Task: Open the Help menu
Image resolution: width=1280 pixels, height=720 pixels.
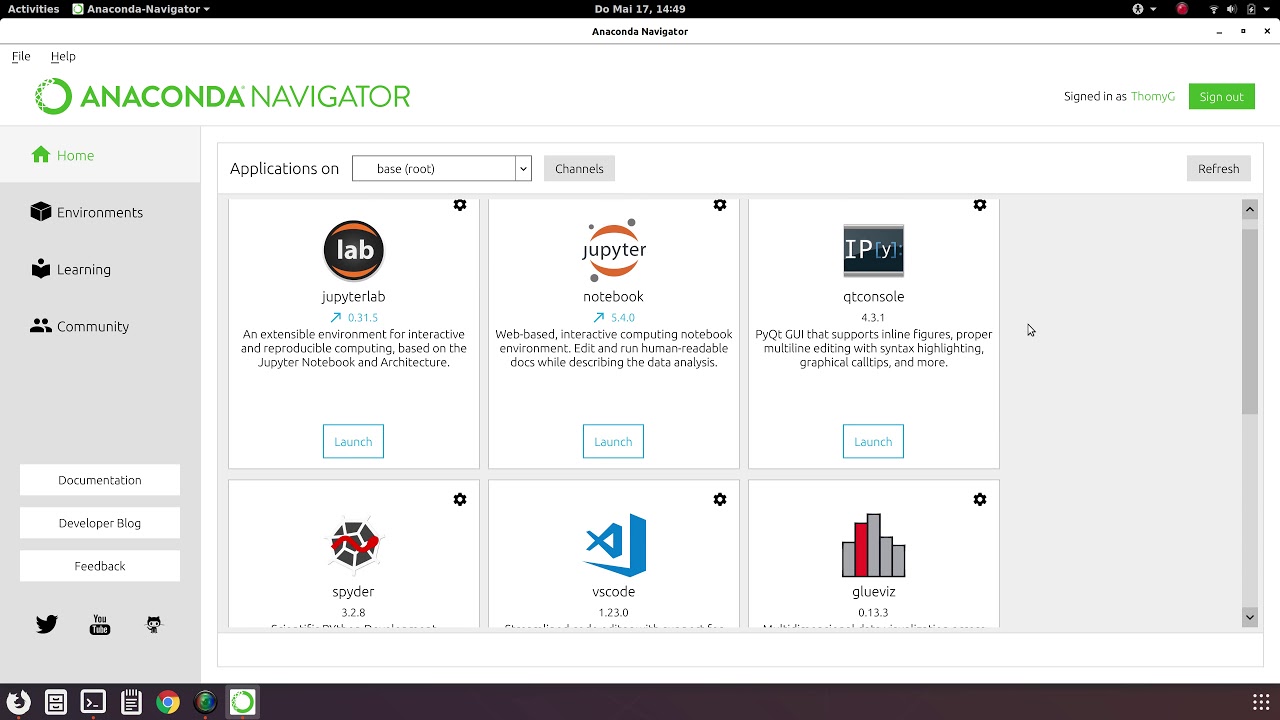Action: (x=63, y=56)
